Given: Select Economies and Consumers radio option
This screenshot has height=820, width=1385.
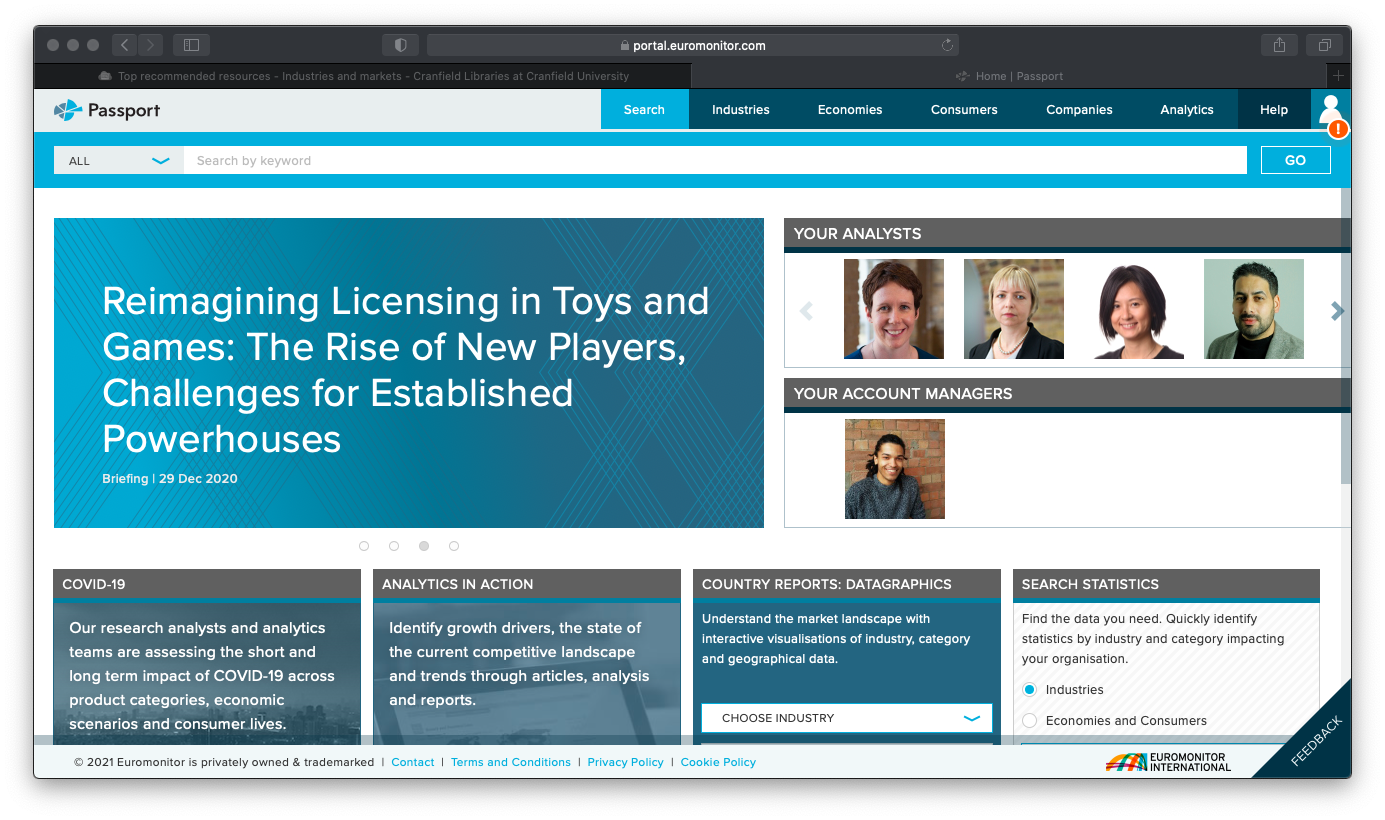Looking at the screenshot, I should click(1030, 721).
